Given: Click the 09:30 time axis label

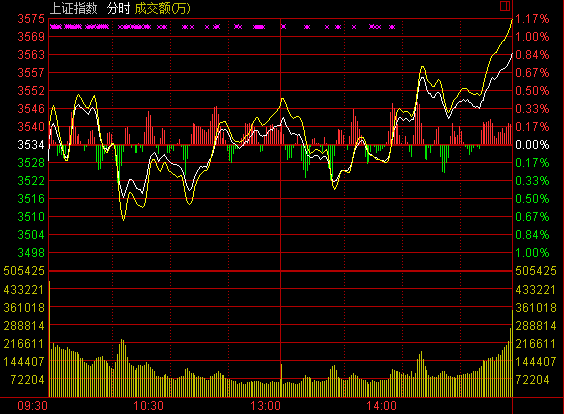Looking at the screenshot, I should point(32,406).
